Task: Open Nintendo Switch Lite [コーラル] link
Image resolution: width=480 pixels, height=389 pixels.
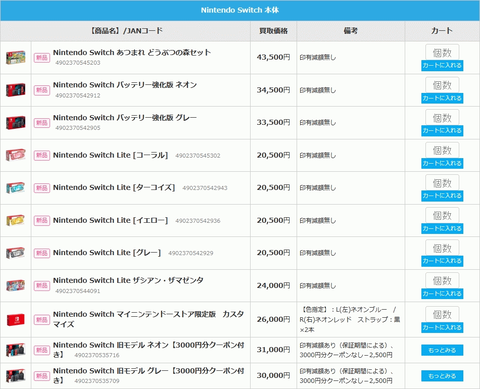Action: [110, 155]
